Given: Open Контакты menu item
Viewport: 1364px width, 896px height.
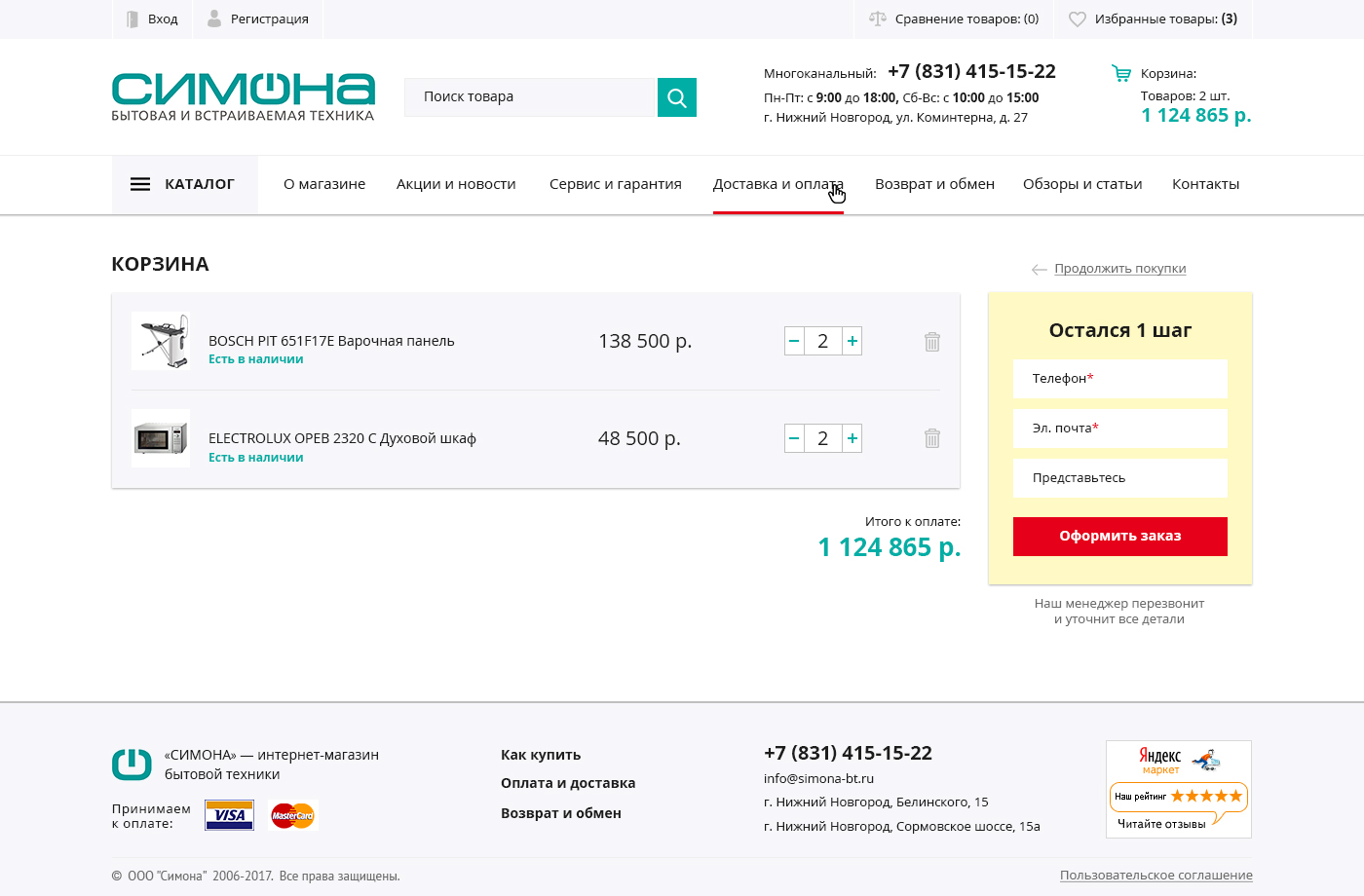Looking at the screenshot, I should [1206, 184].
